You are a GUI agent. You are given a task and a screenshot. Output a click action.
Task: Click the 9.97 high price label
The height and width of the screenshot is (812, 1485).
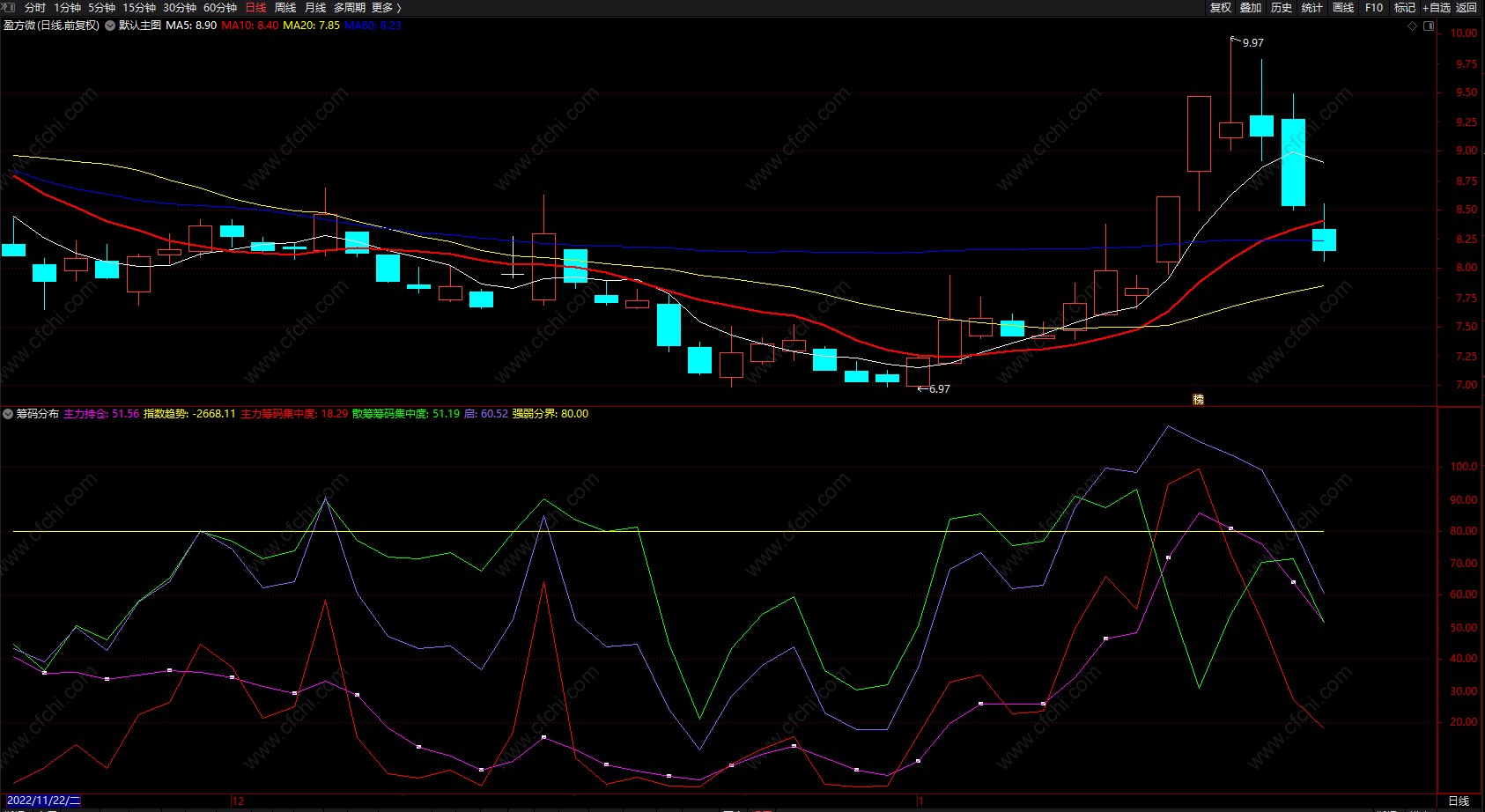[x=1252, y=42]
